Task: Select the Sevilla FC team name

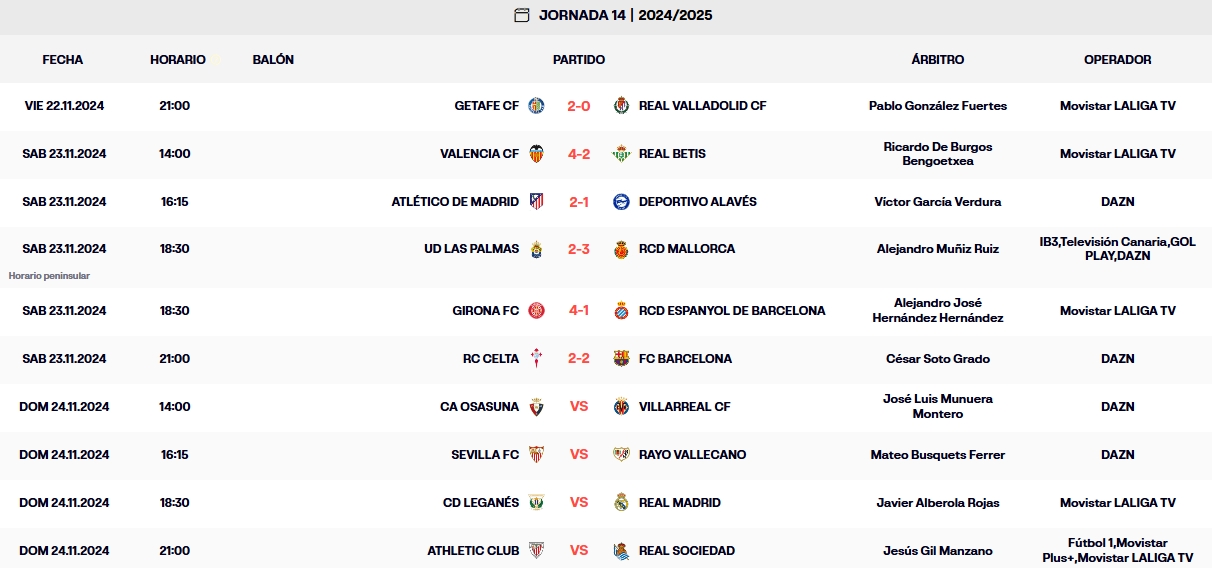Action: click(x=485, y=455)
